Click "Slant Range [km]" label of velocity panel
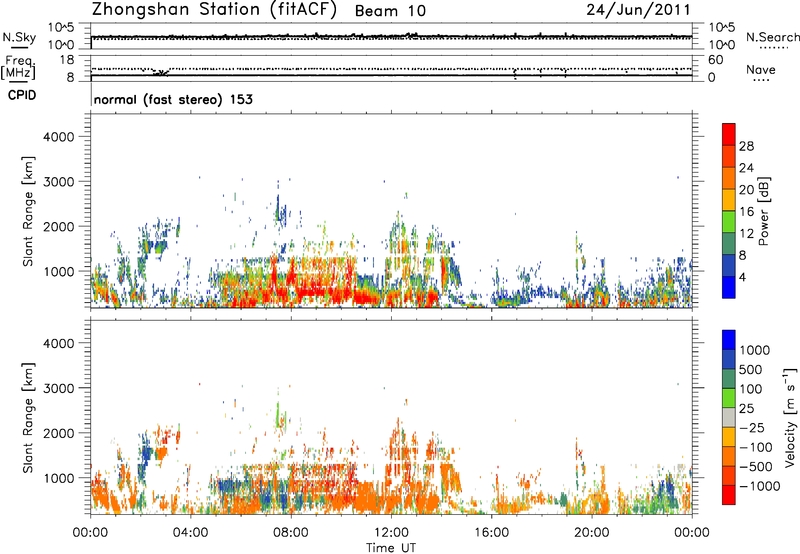Screen dimensions: 800x554 [28, 417]
